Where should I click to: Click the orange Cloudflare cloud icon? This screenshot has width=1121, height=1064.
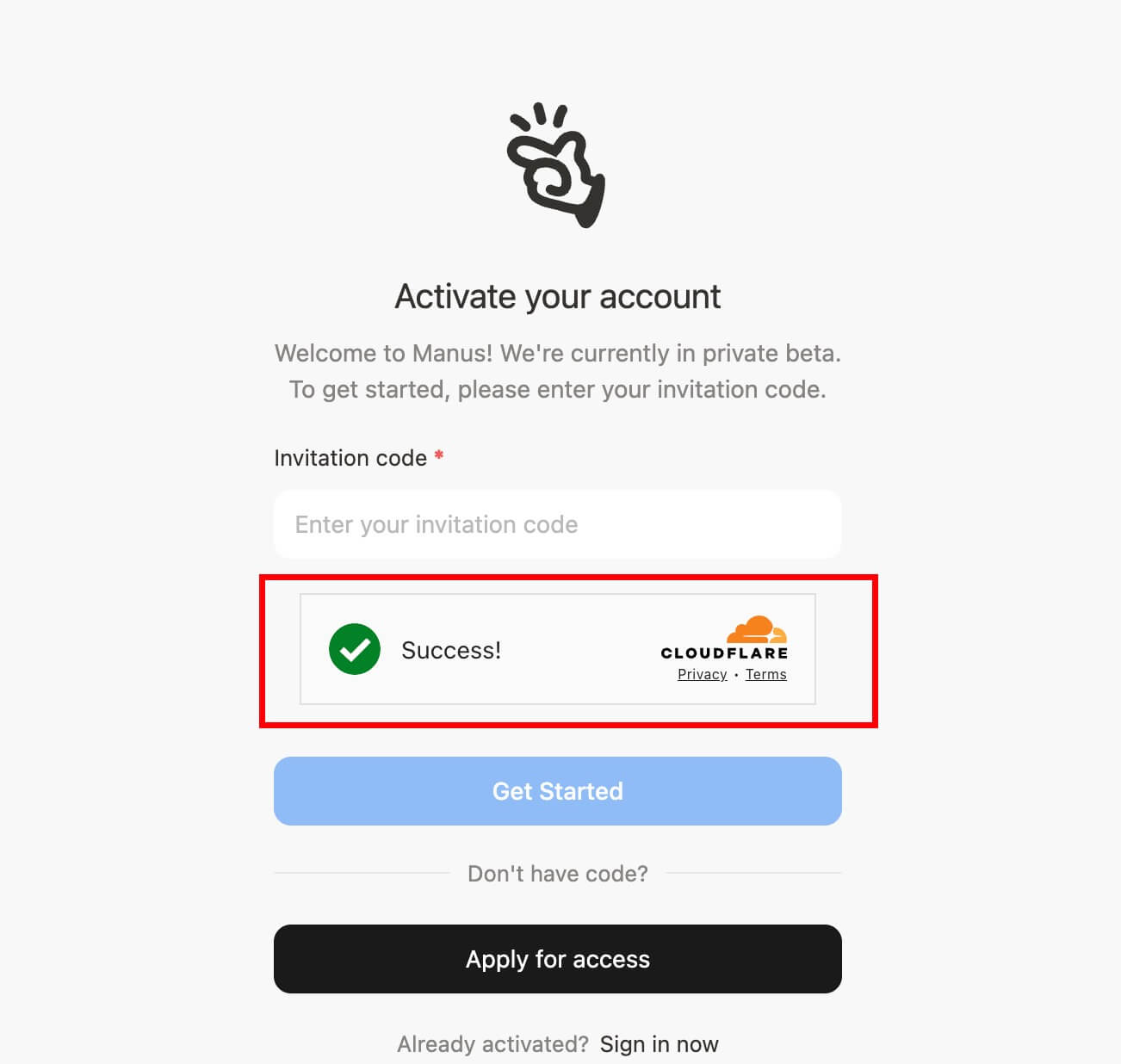coord(757,630)
